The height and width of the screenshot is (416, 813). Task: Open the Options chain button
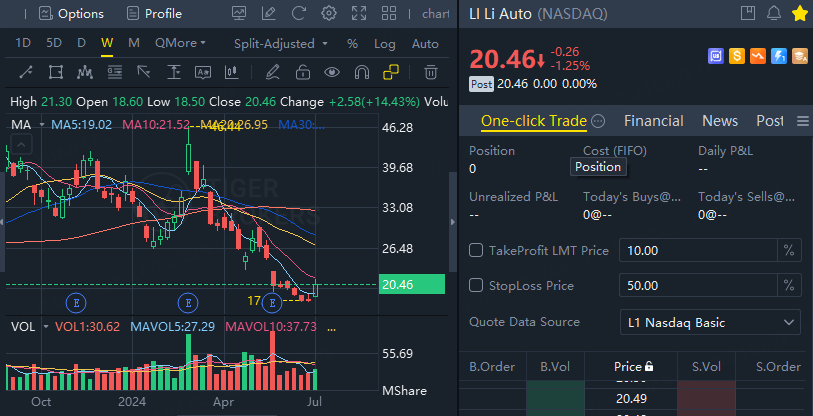tap(71, 13)
